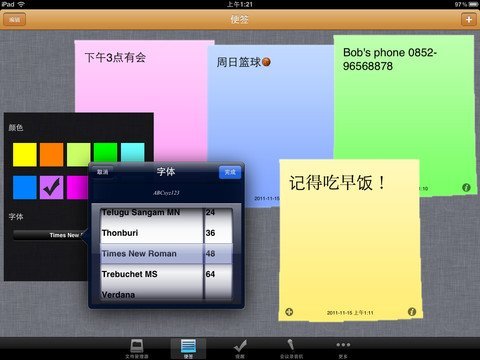Select the checked purple color swatch

tap(51, 188)
